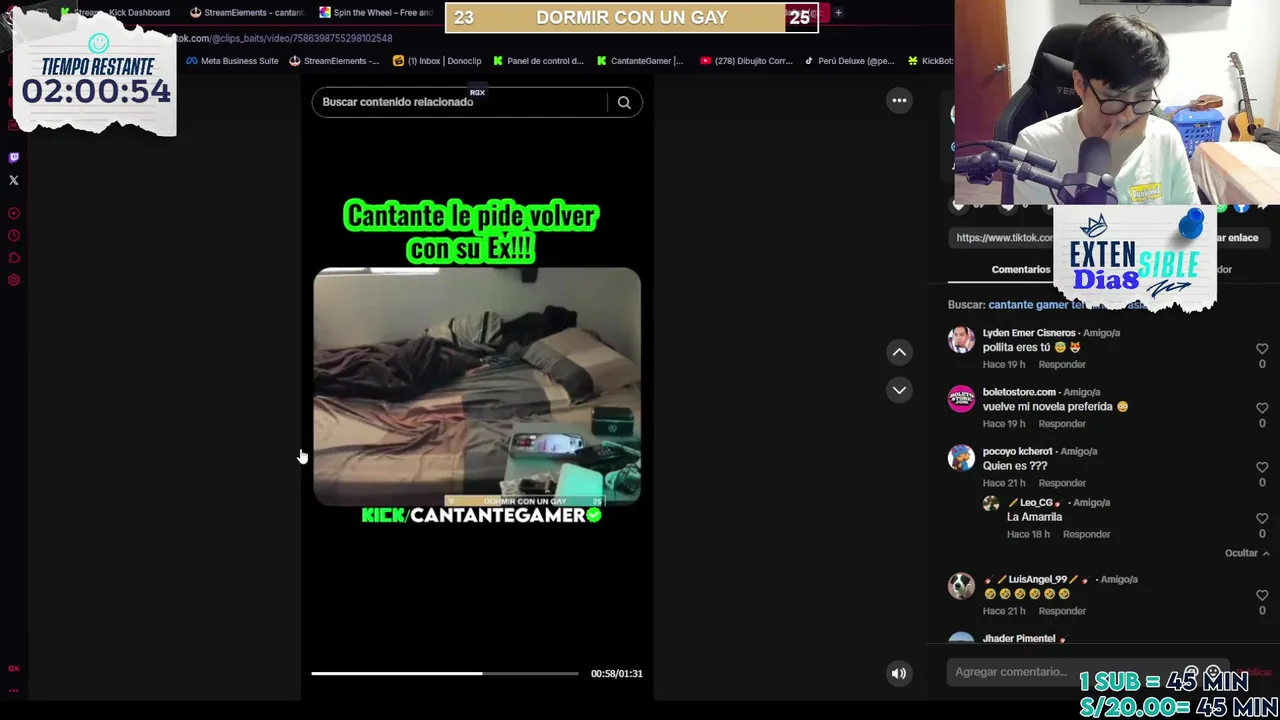1280x720 pixels.
Task: Open the sidebar settings gear icon
Action: tap(14, 280)
